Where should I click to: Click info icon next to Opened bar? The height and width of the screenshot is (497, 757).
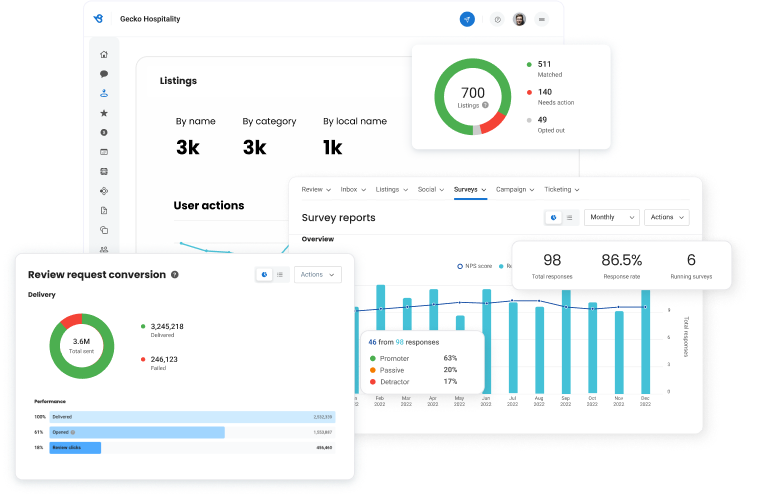coord(73,432)
